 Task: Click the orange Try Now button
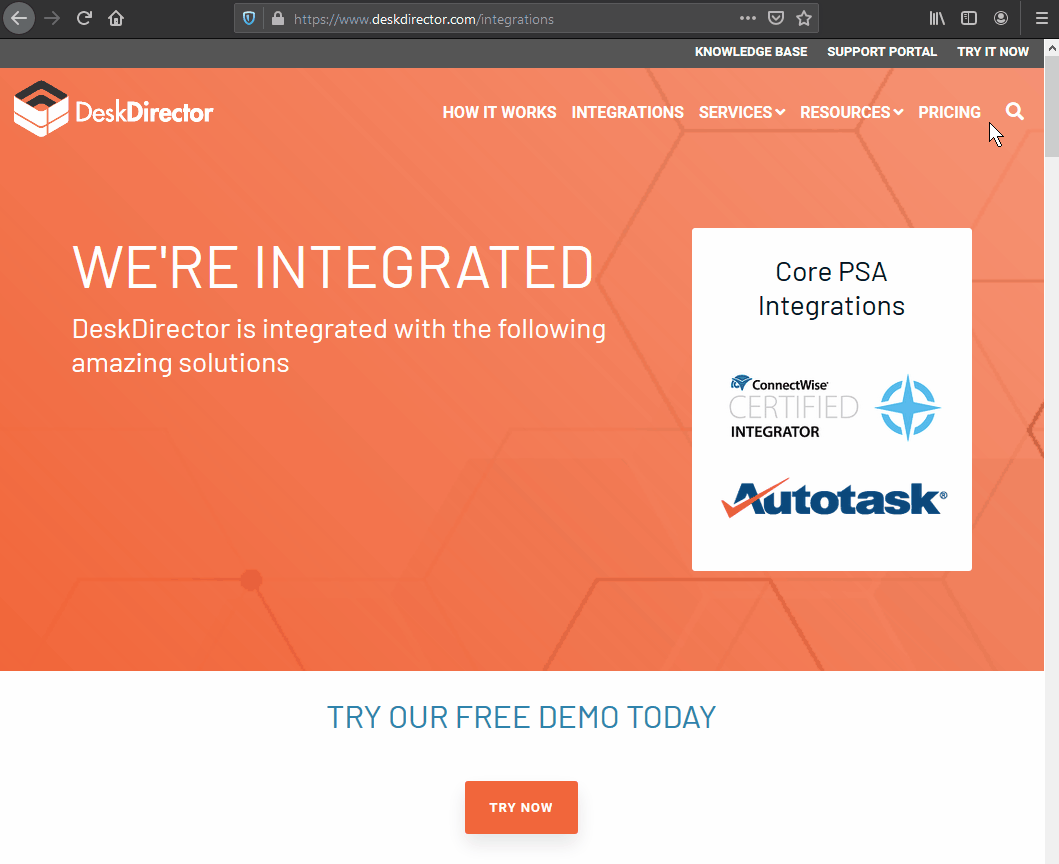(521, 807)
